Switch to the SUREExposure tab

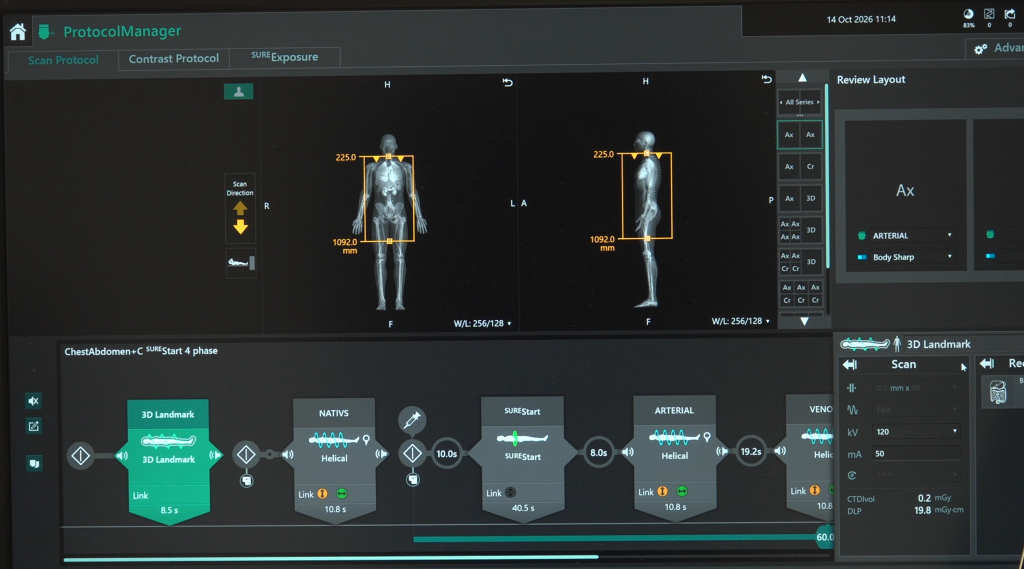pos(285,57)
